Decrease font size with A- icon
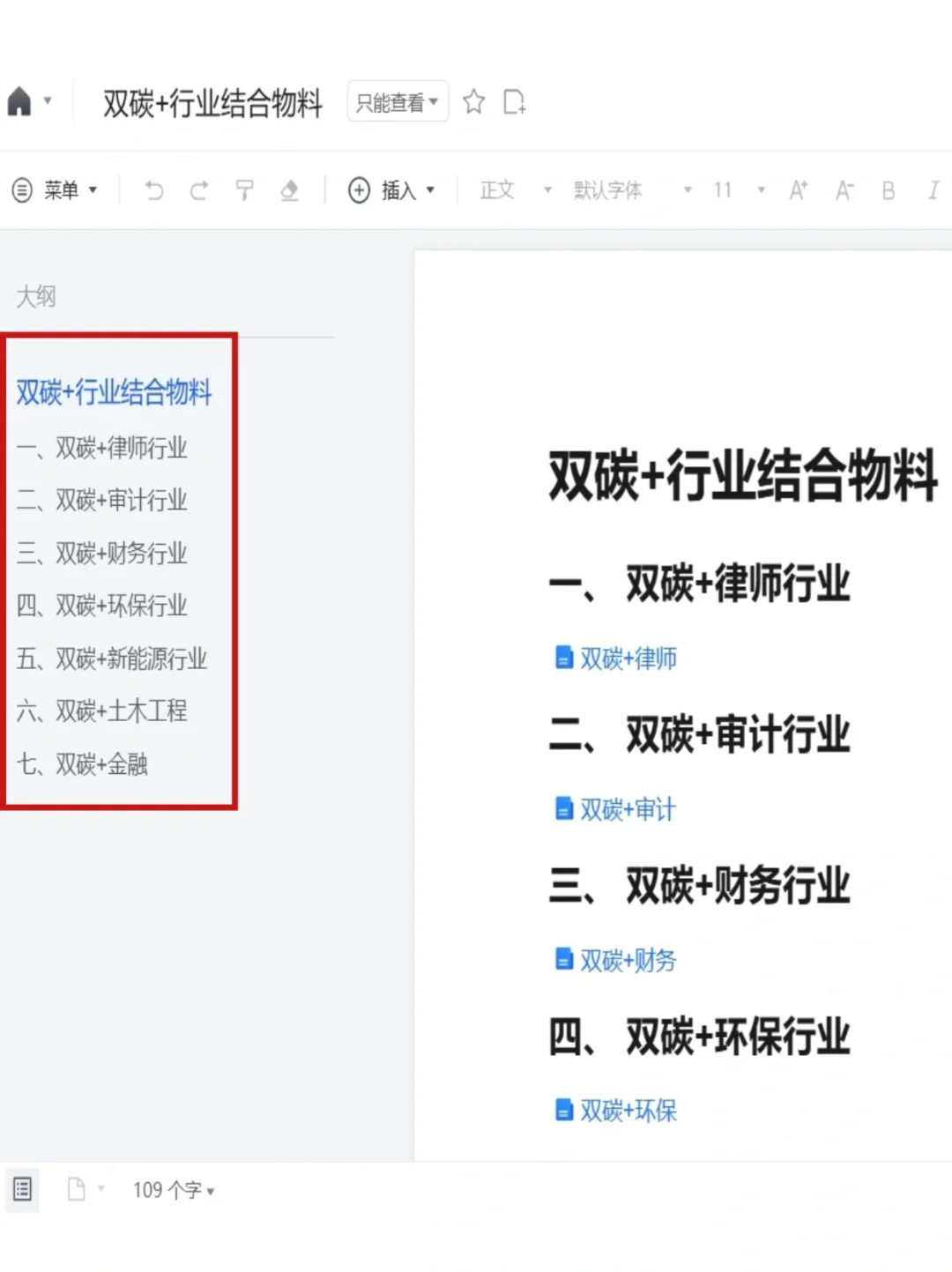 point(844,190)
